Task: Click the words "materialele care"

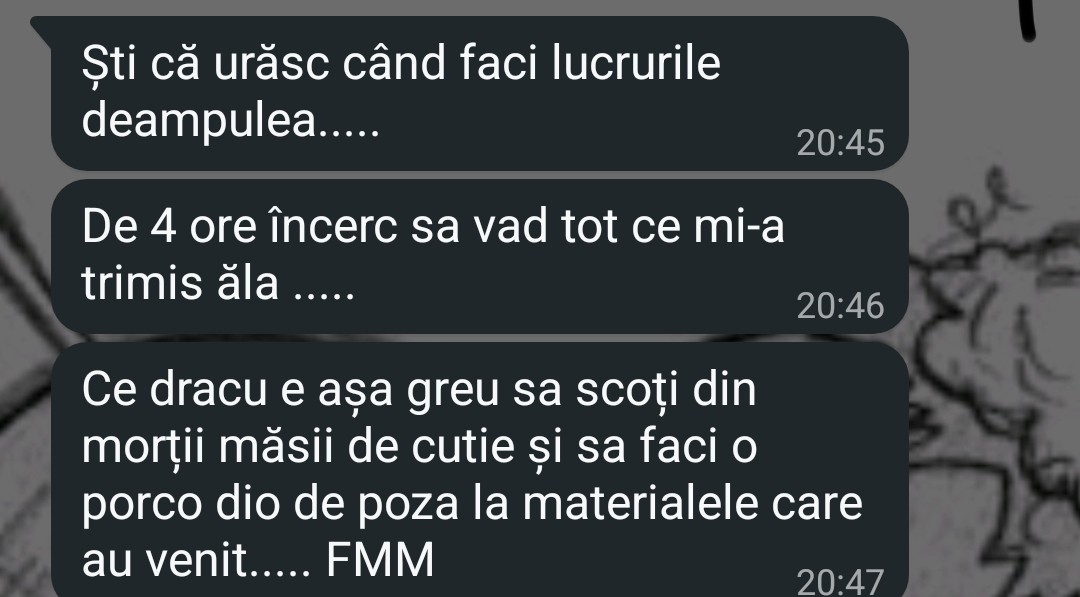Action: [692, 503]
